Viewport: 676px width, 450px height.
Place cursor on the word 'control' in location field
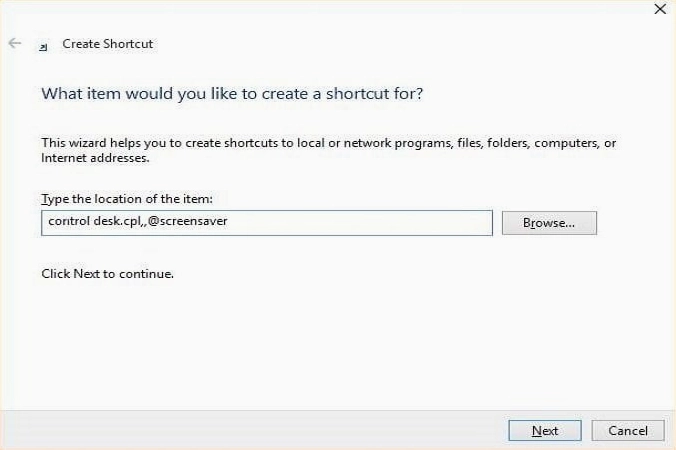pos(67,222)
